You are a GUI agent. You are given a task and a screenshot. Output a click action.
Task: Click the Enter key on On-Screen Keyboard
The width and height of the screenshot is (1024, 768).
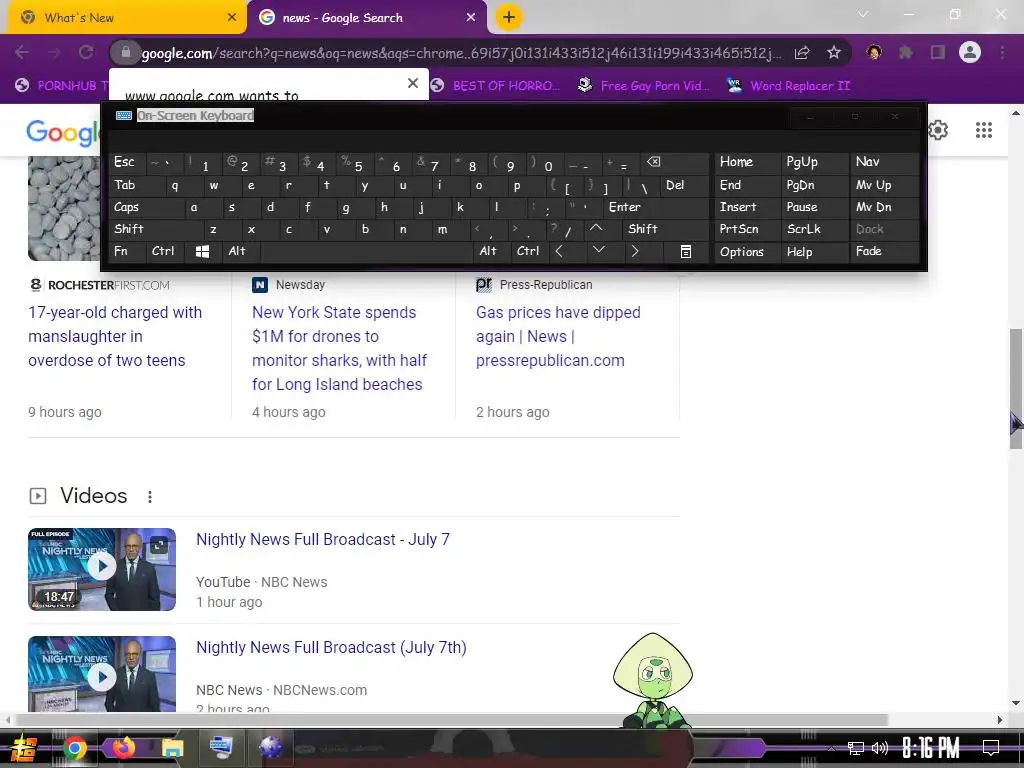[x=656, y=208]
